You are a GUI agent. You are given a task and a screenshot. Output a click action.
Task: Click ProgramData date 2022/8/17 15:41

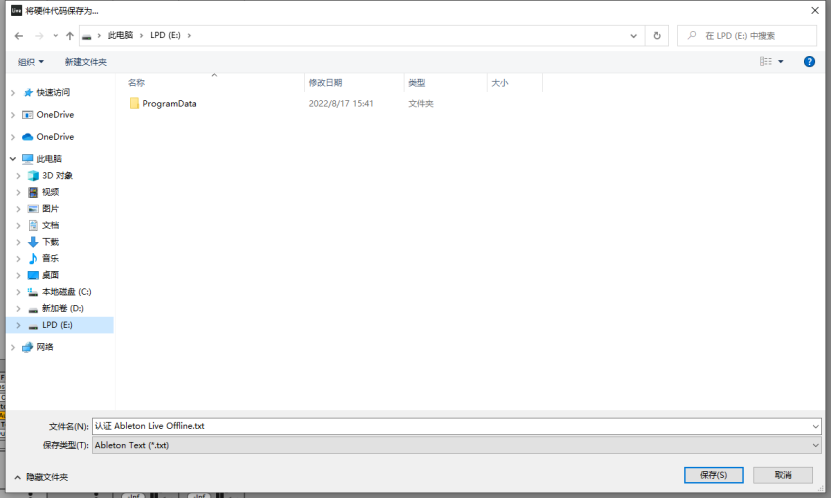[x=341, y=103]
